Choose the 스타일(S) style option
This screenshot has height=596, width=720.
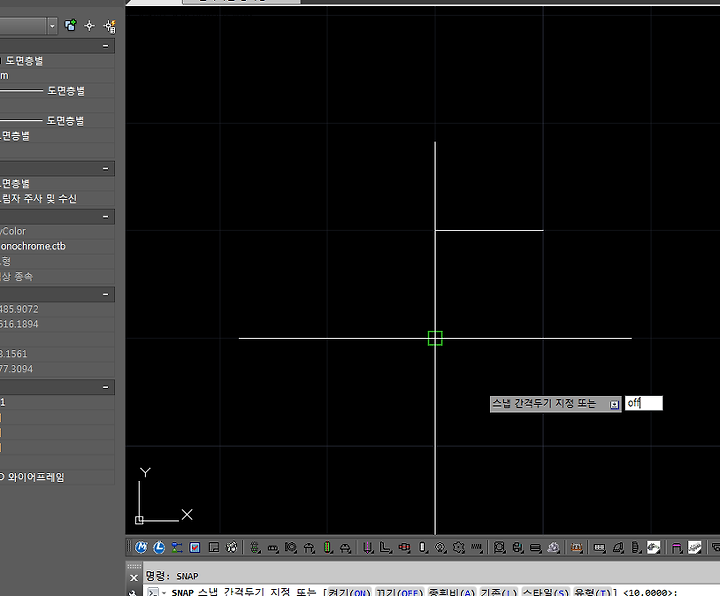pos(546,592)
